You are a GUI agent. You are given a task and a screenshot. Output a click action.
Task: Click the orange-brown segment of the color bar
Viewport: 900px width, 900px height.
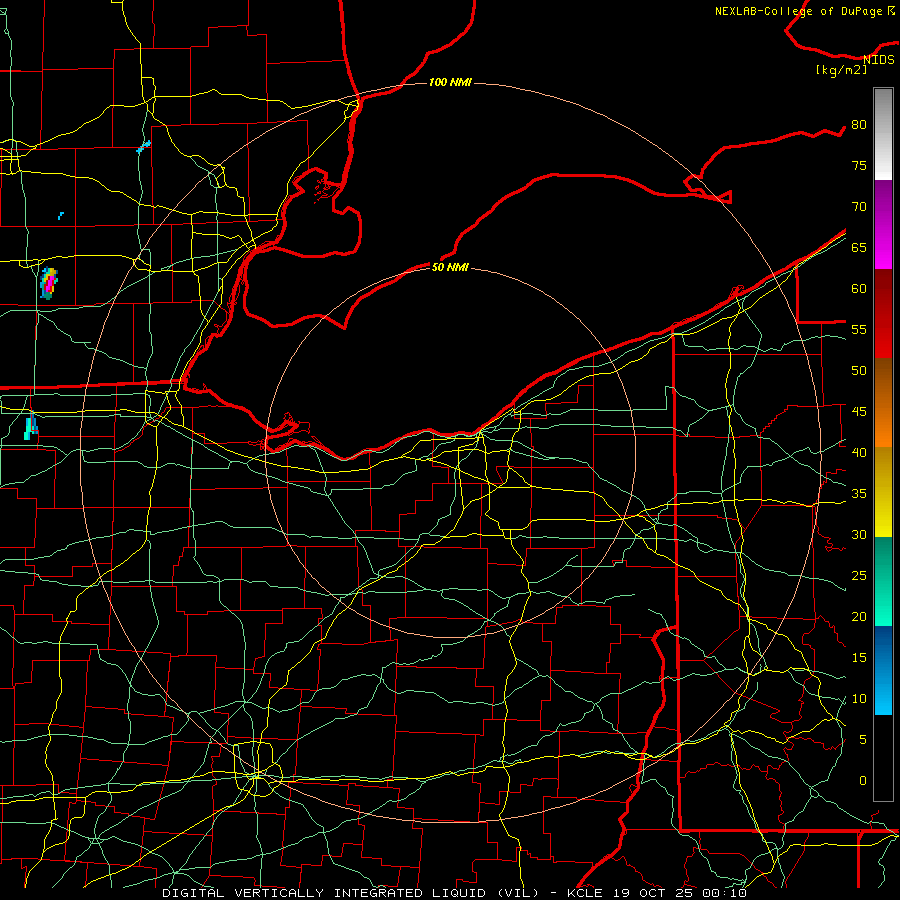883,402
